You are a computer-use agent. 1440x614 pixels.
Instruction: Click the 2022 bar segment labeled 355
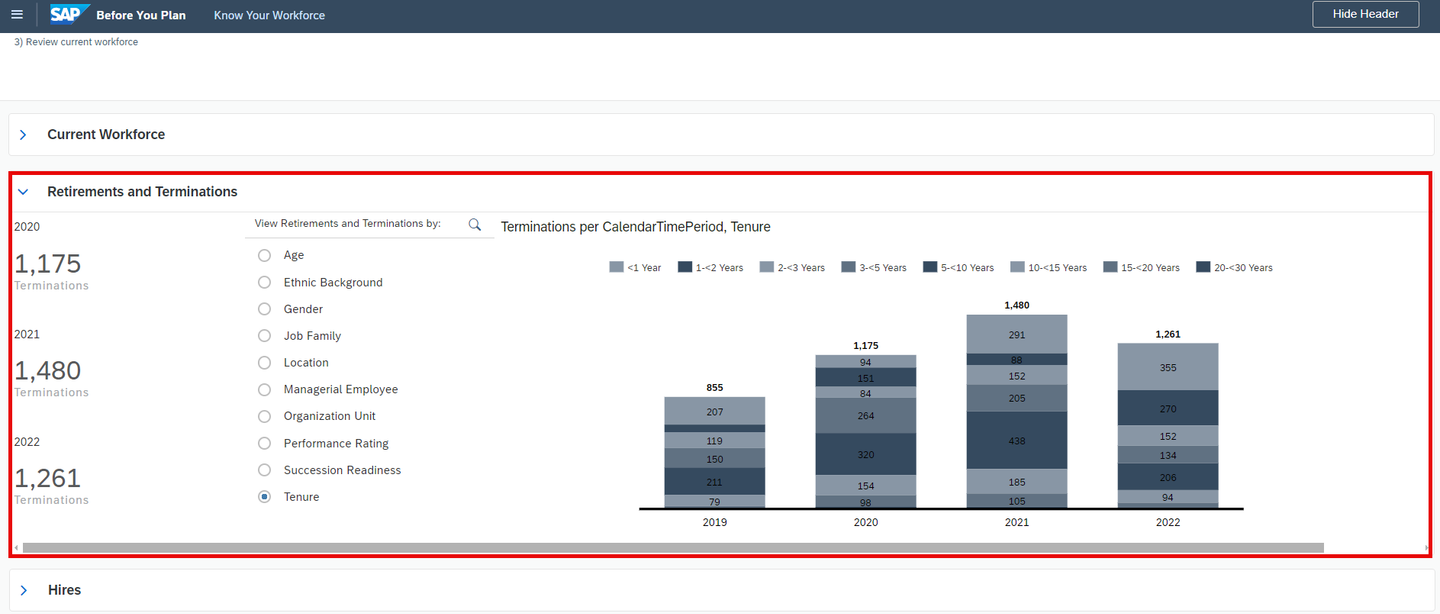pyautogui.click(x=1168, y=367)
